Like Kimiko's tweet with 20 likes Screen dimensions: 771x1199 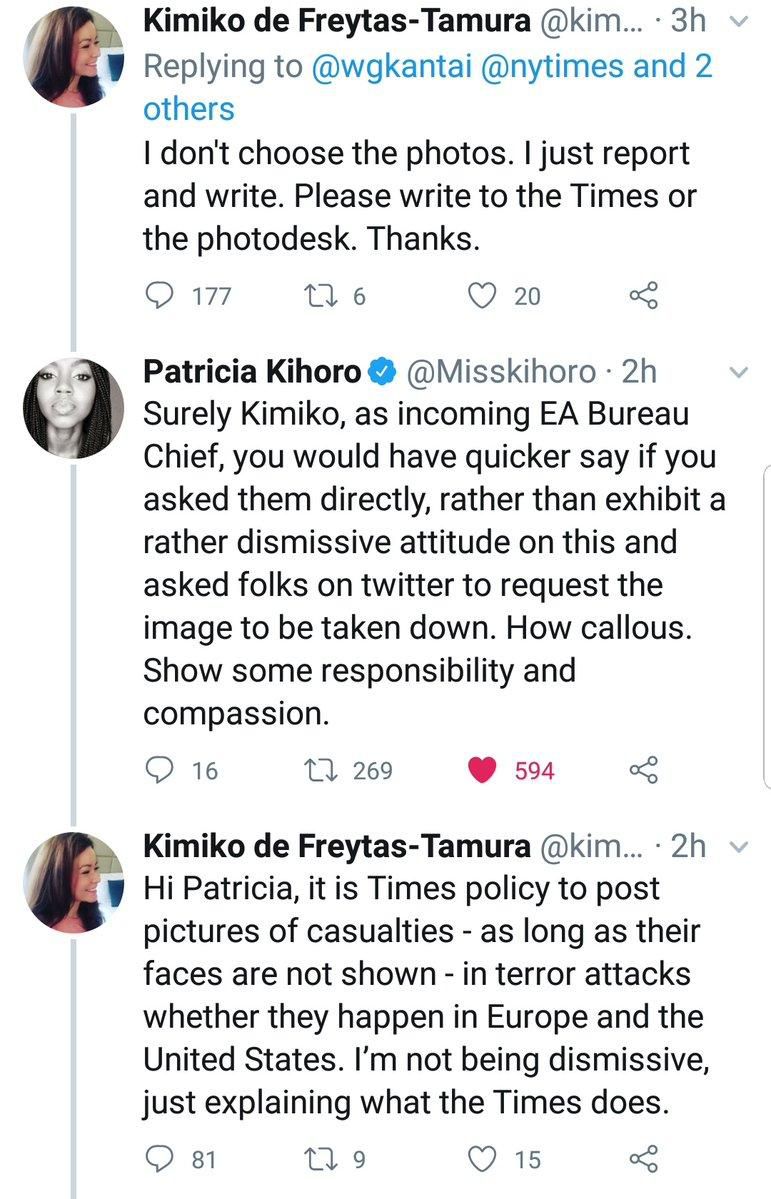[x=483, y=295]
